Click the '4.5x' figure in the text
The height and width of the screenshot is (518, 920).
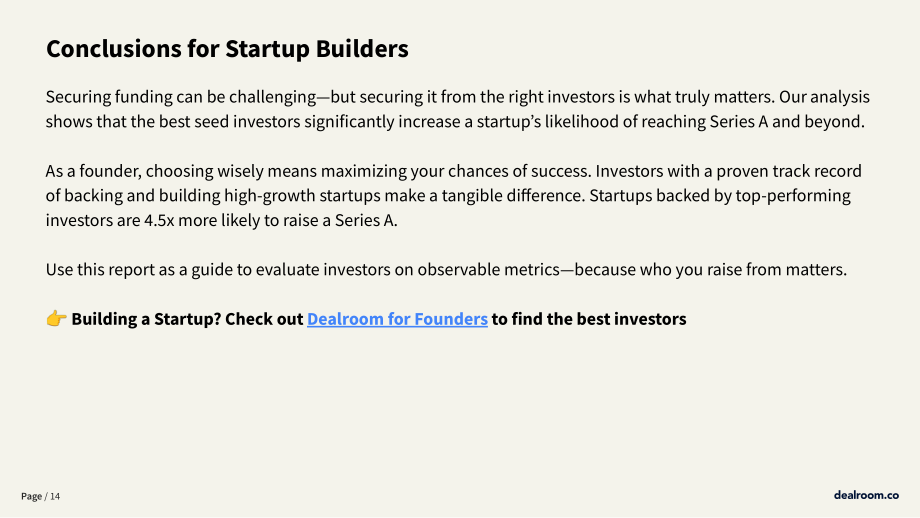point(159,221)
